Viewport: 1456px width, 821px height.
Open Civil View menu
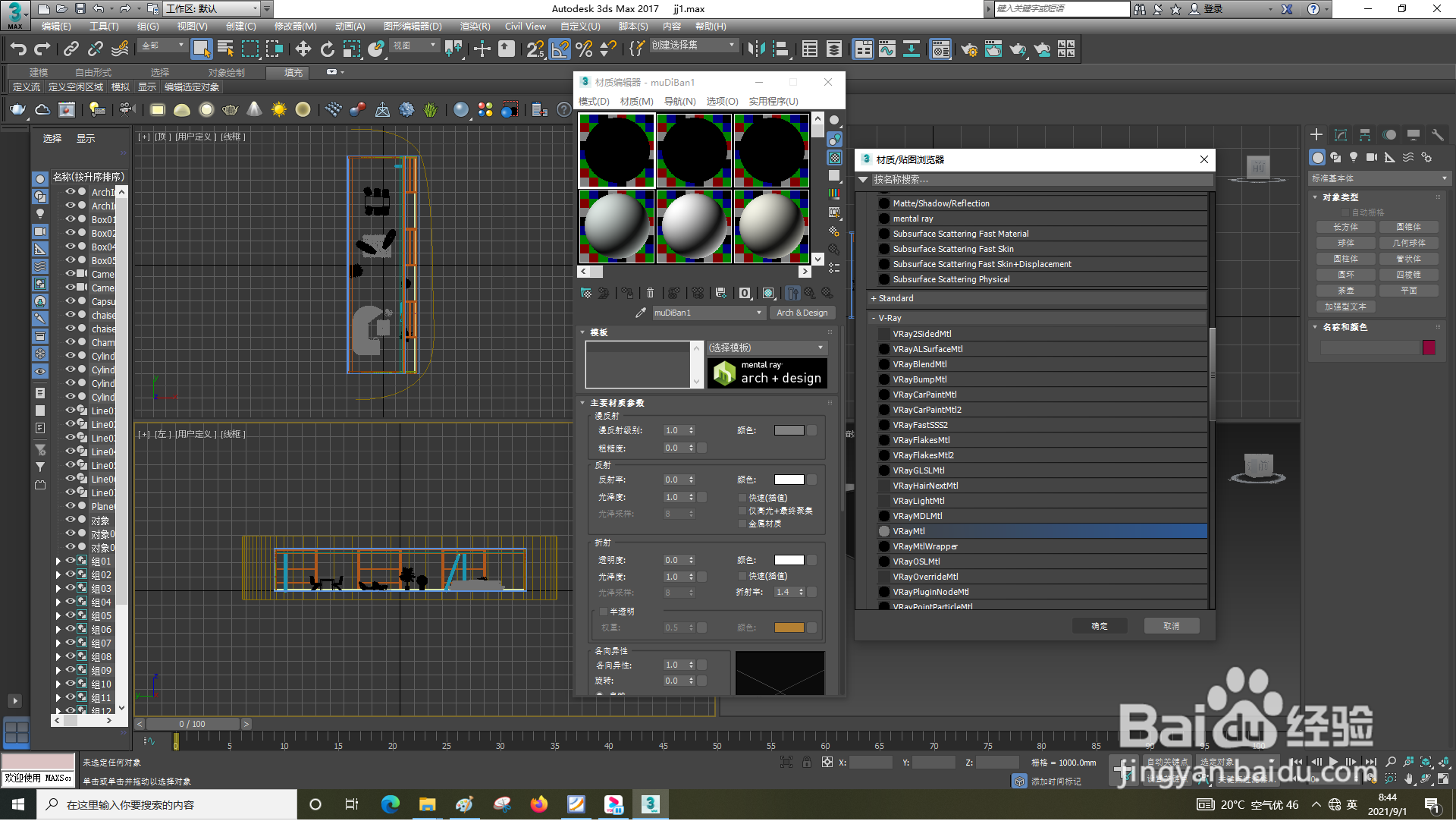(x=525, y=27)
